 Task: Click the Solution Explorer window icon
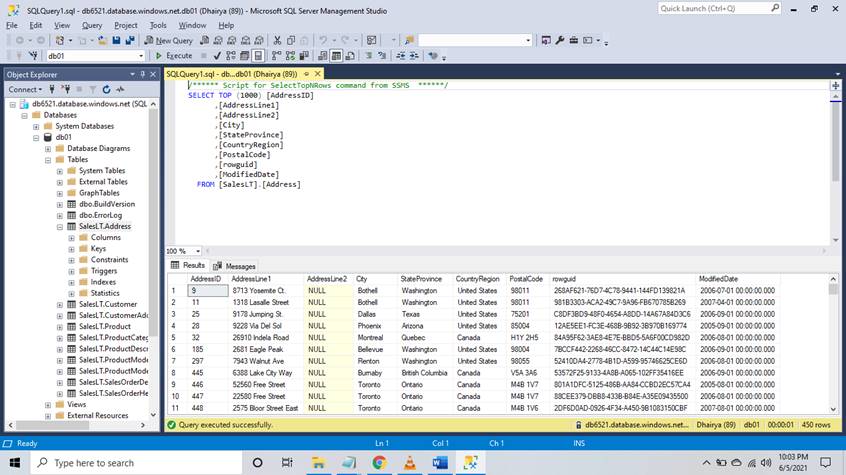coord(546,40)
